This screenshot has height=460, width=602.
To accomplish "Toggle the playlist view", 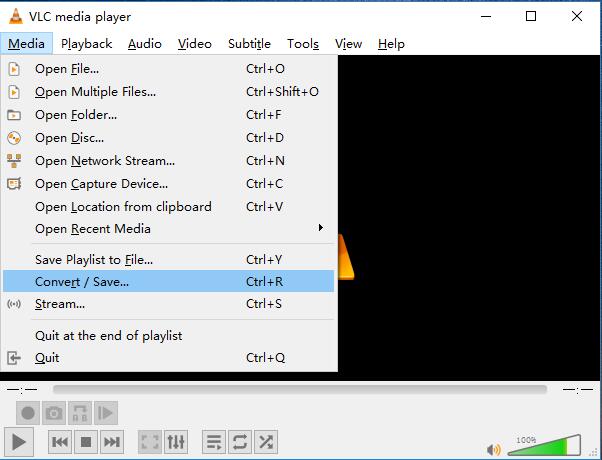I will [x=214, y=442].
